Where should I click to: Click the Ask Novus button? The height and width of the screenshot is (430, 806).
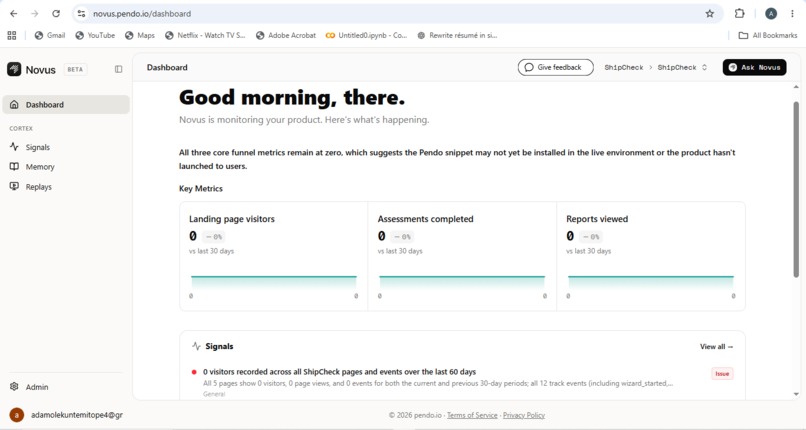(x=754, y=67)
